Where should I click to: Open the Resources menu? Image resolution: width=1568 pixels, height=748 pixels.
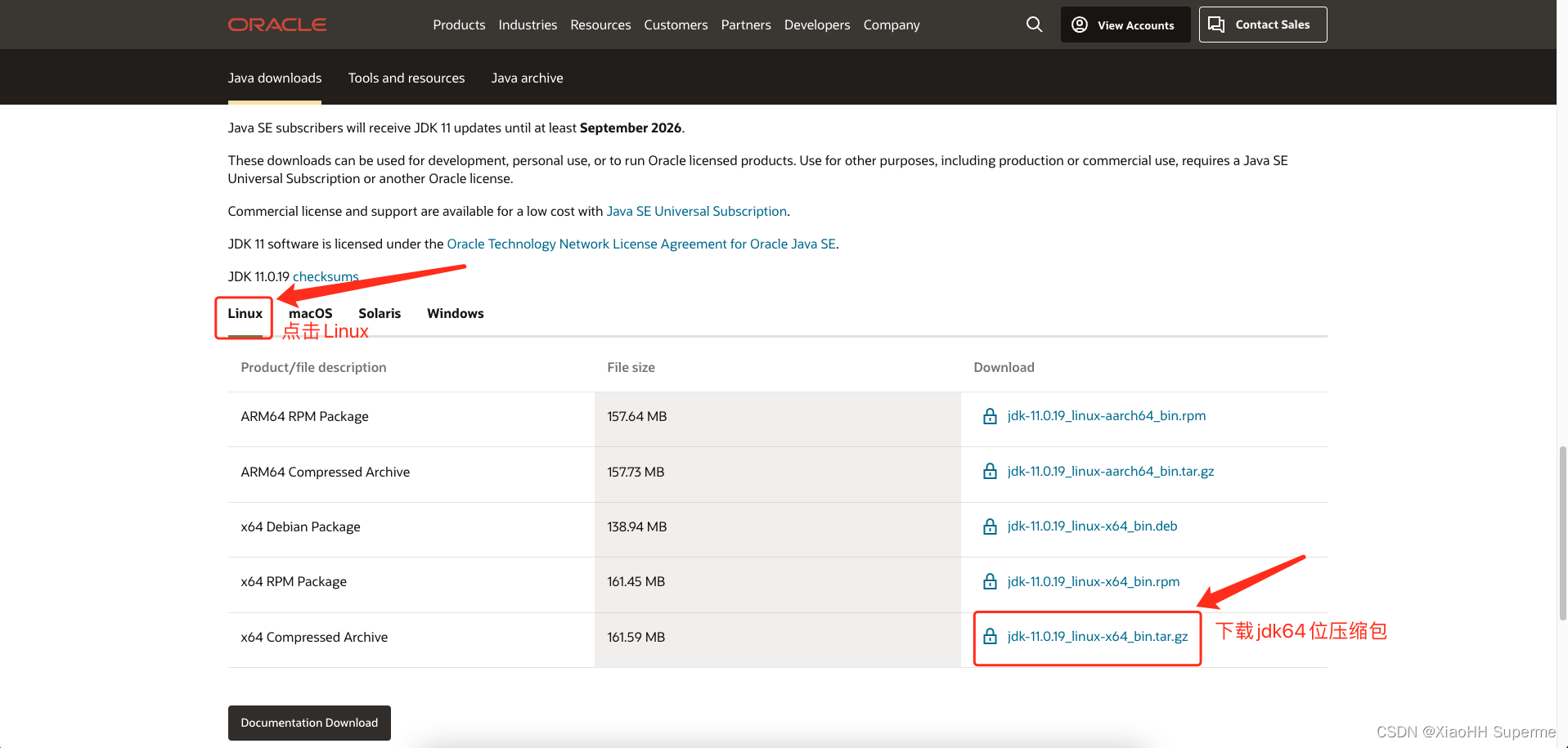point(600,25)
